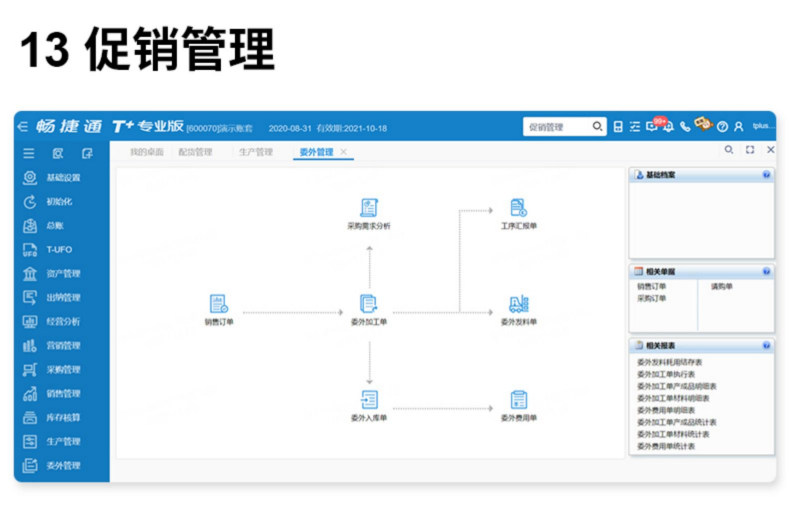This screenshot has height=507, width=790.
Task: Open T-UFO in the sidebar
Action: 60,249
